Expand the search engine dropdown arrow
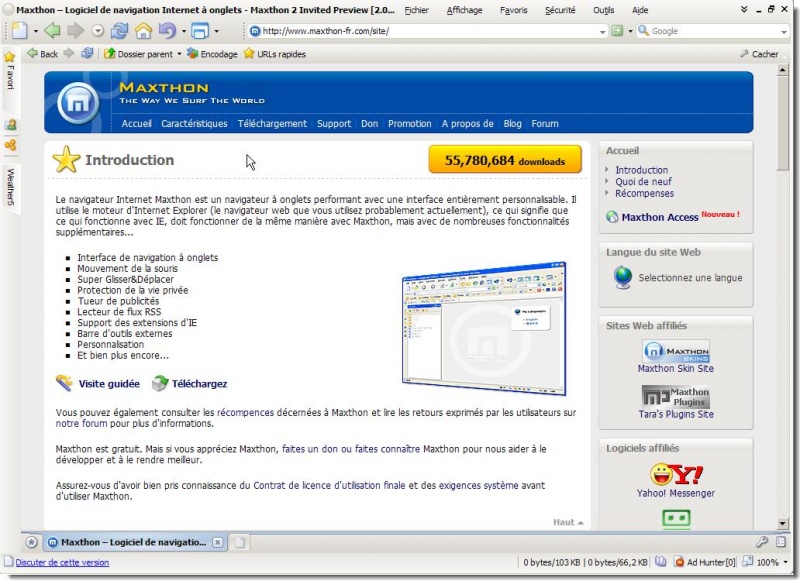Viewport: 800px width, 581px height. (x=784, y=32)
